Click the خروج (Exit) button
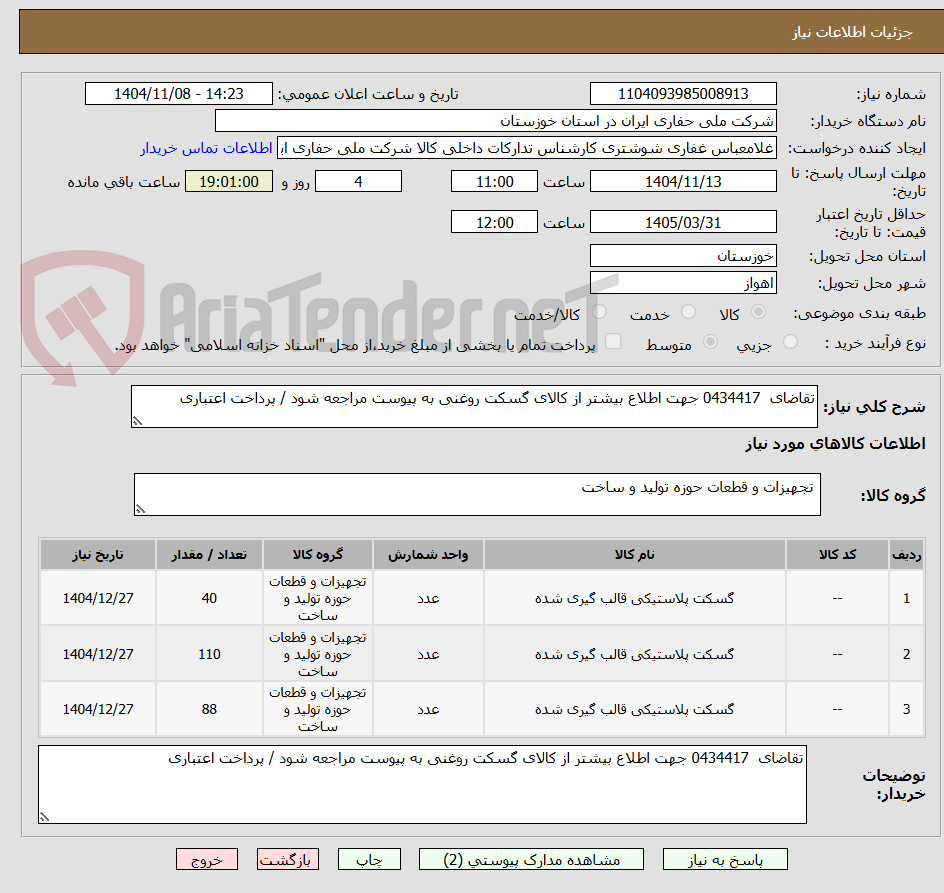The width and height of the screenshot is (944, 893). pos(207,859)
